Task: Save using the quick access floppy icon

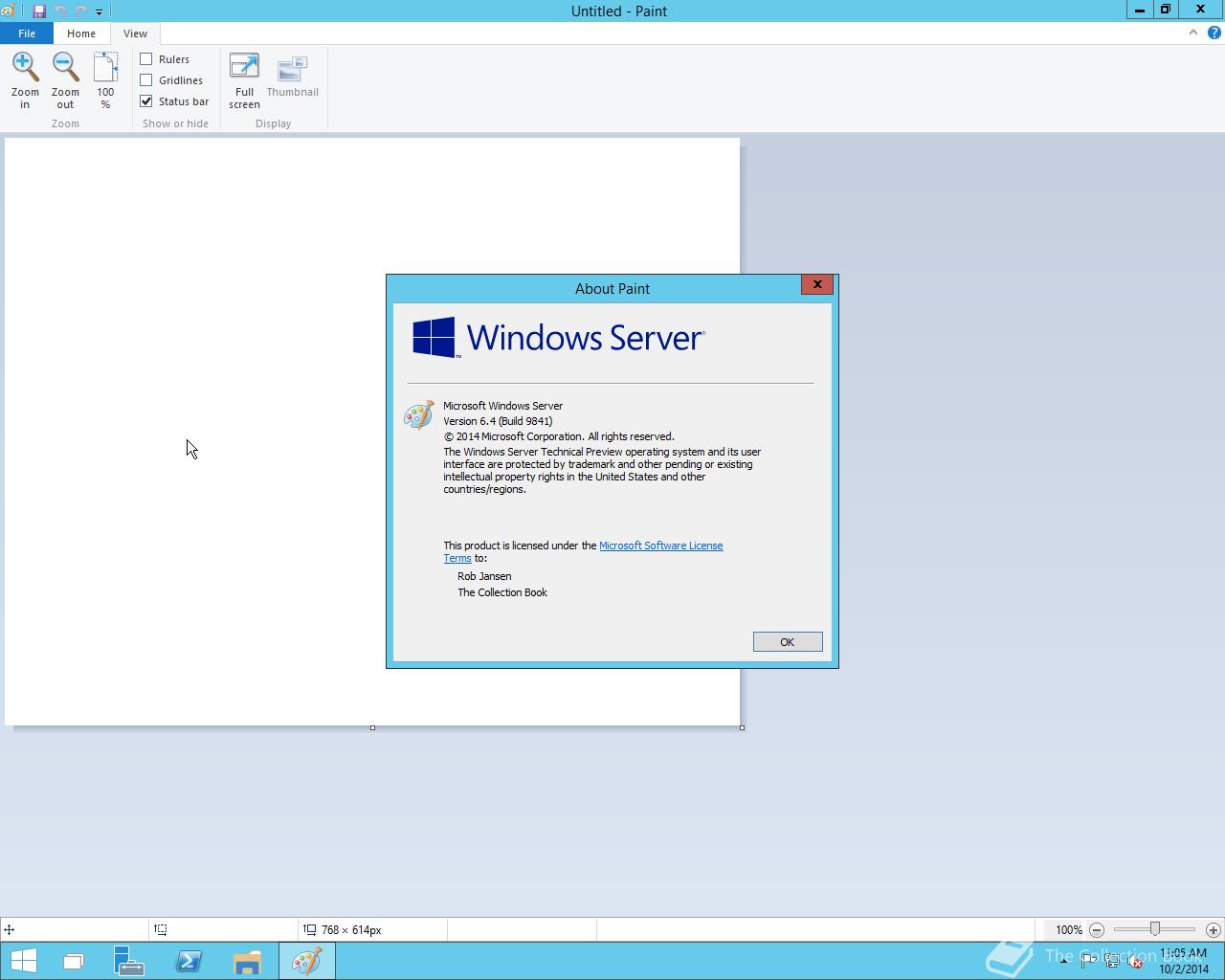Action: coord(39,11)
